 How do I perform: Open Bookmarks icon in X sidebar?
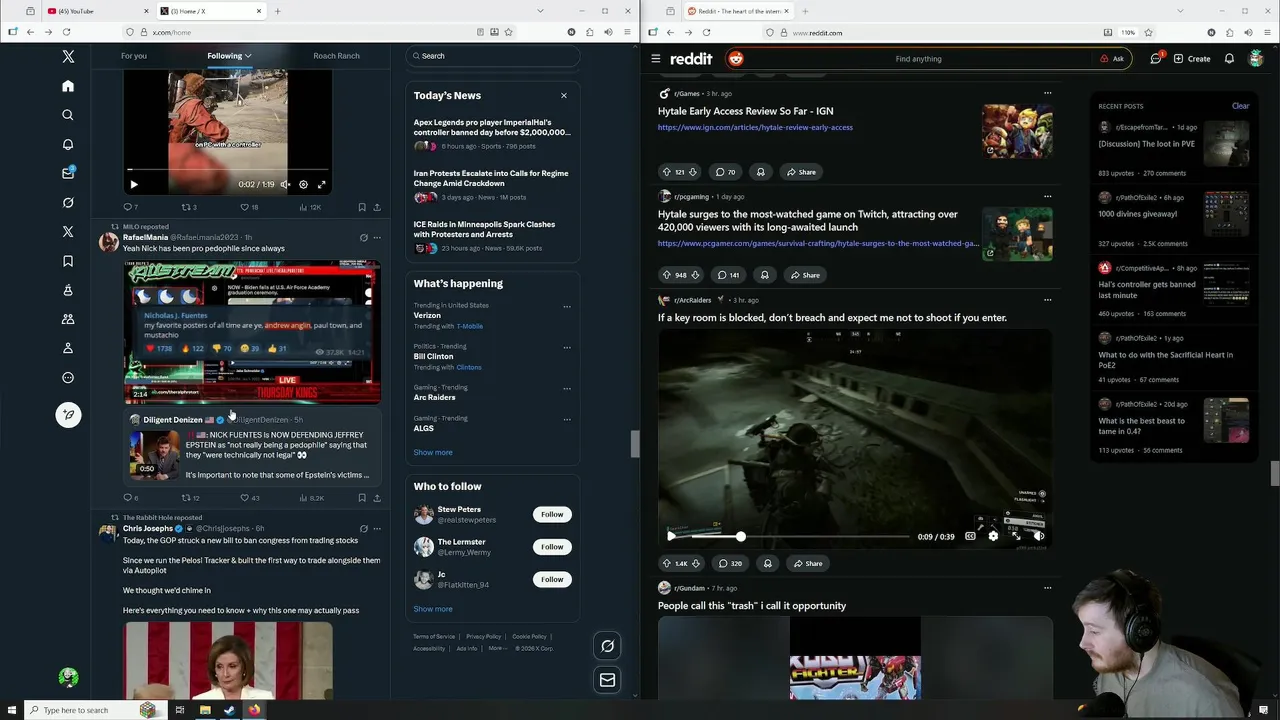click(x=68, y=261)
